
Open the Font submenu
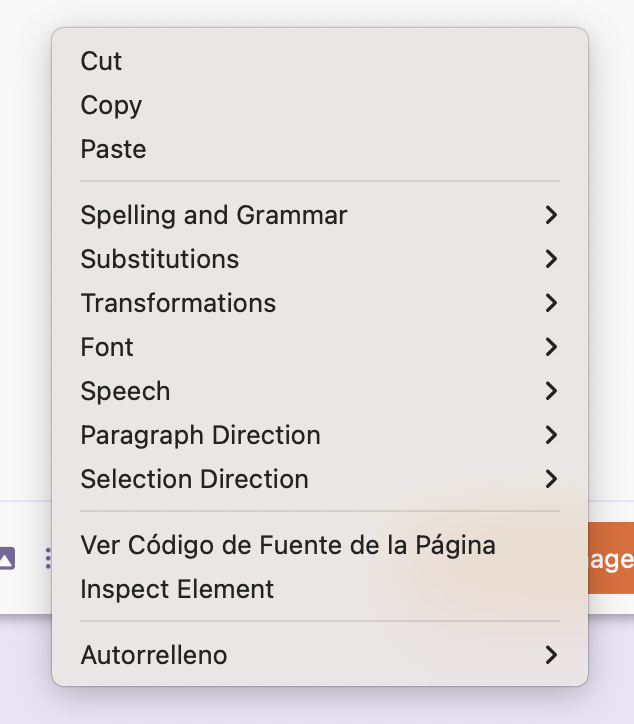pos(320,347)
